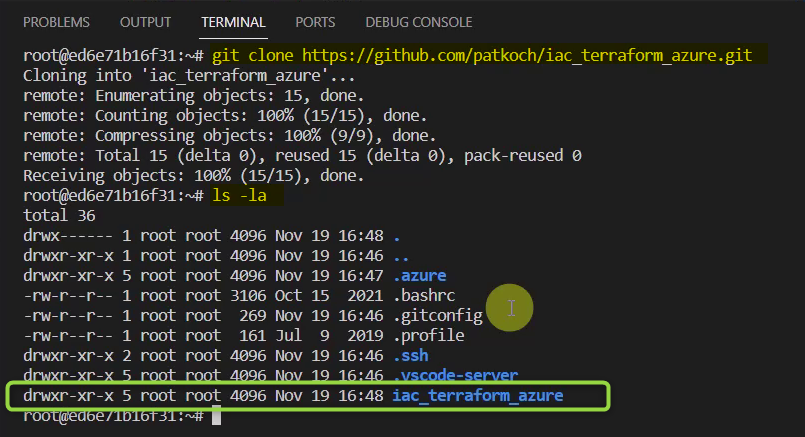Click the iac_terraform_azure directory name
Image resolution: width=805 pixels, height=437 pixels.
478,396
